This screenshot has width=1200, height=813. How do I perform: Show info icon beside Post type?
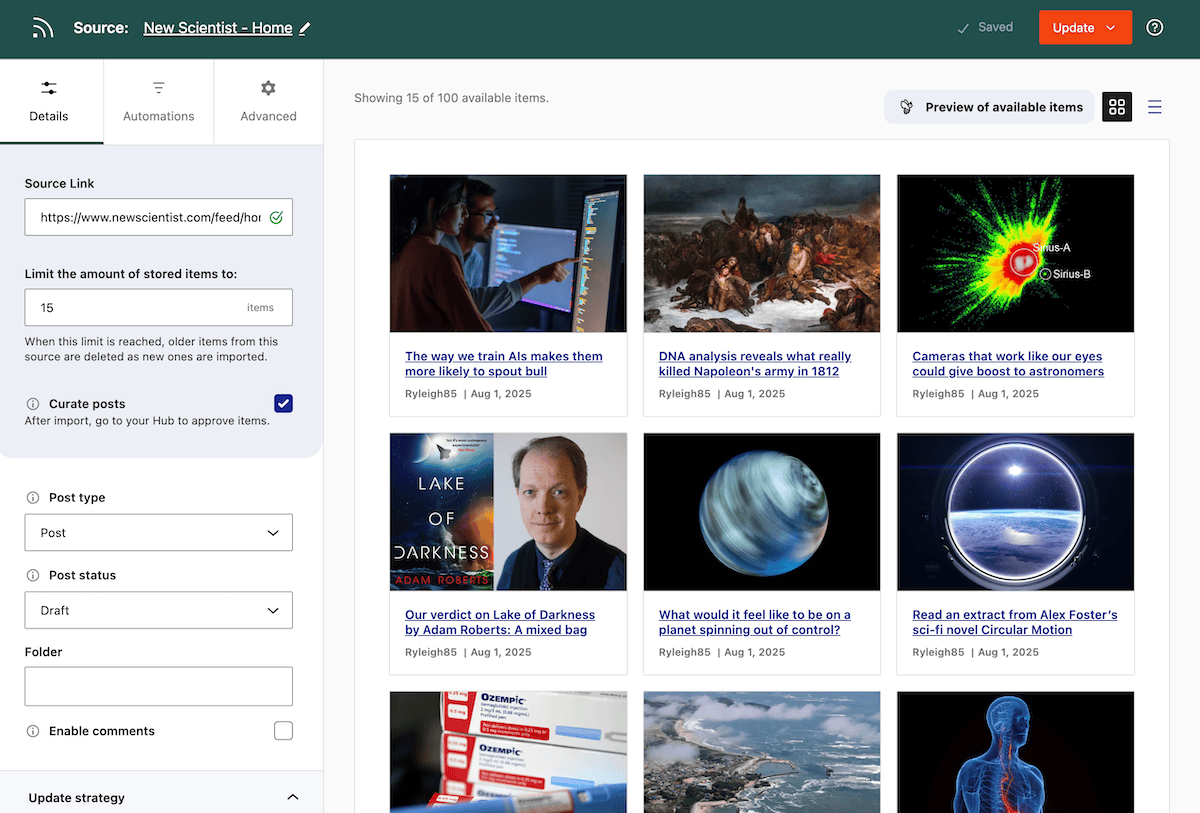tap(33, 498)
